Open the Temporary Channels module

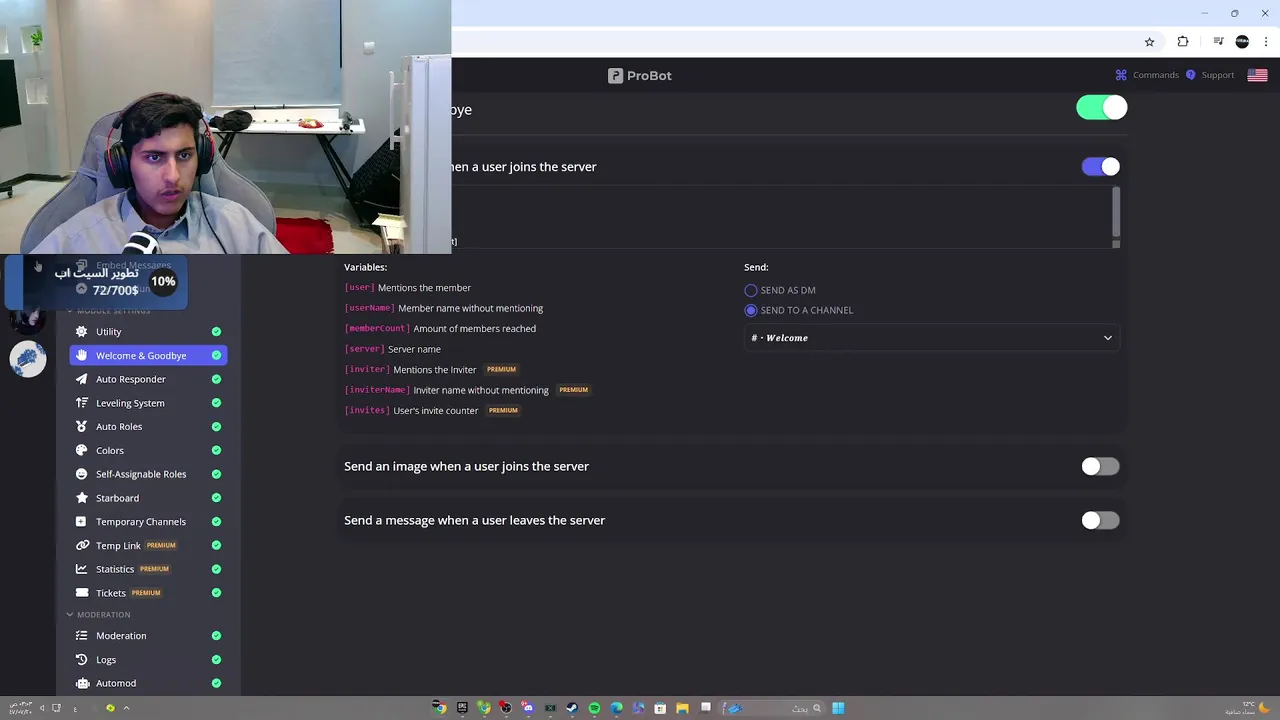point(148,522)
